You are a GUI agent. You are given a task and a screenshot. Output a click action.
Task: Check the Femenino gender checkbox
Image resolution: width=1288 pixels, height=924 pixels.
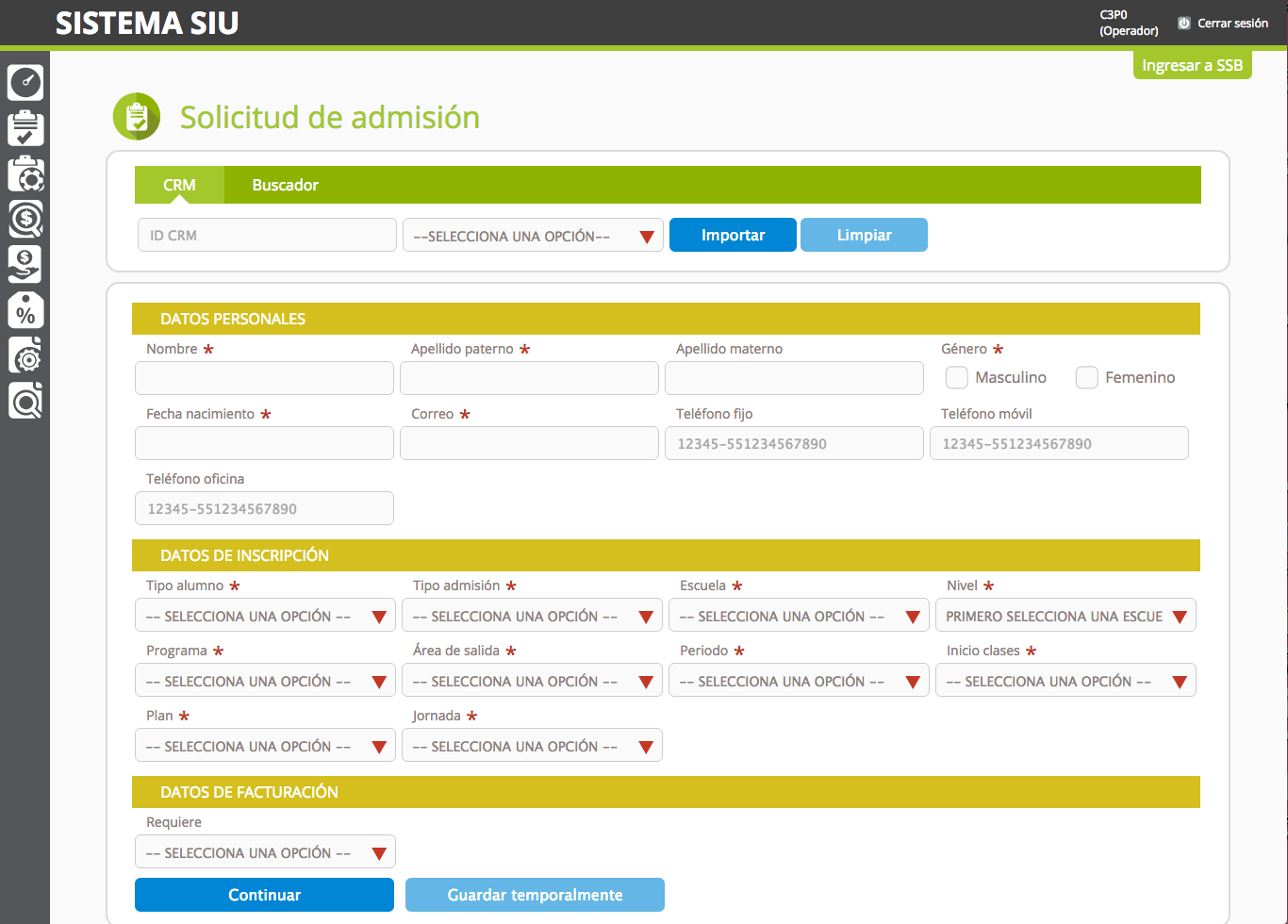pos(1087,377)
